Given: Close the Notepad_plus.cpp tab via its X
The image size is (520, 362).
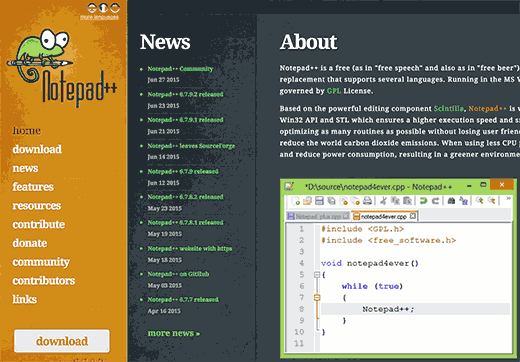Looking at the screenshot, I should click(x=346, y=216).
